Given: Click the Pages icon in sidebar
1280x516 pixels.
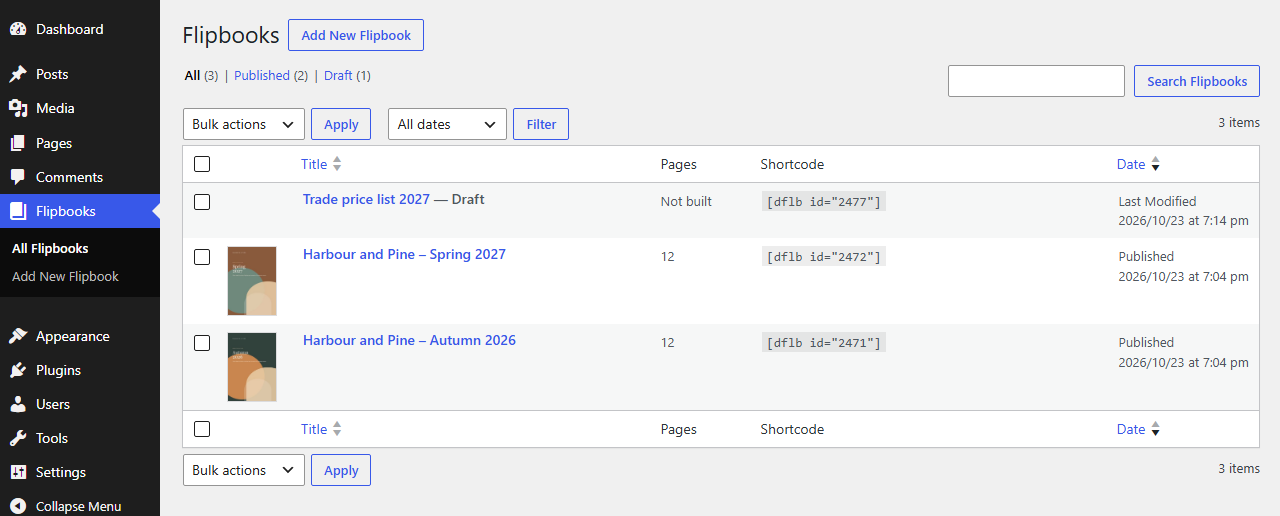Looking at the screenshot, I should [x=18, y=143].
